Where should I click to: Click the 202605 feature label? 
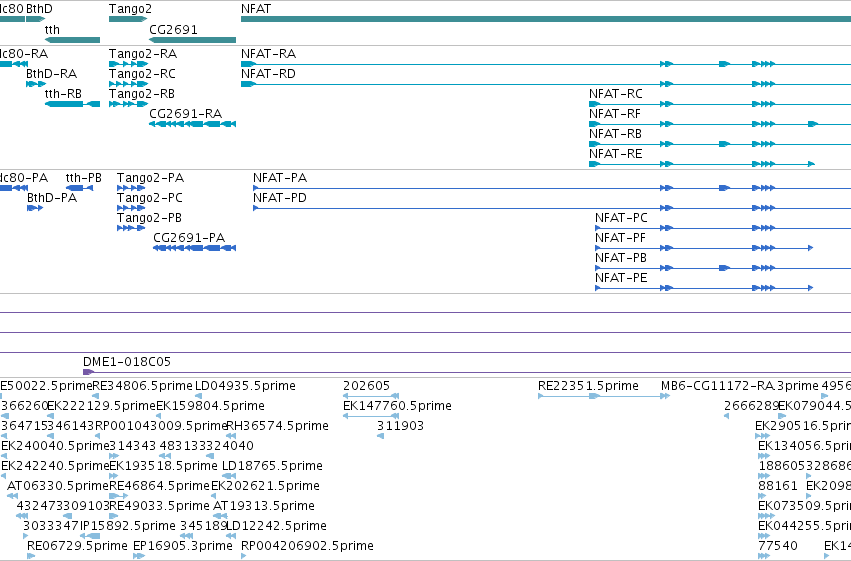[366, 386]
